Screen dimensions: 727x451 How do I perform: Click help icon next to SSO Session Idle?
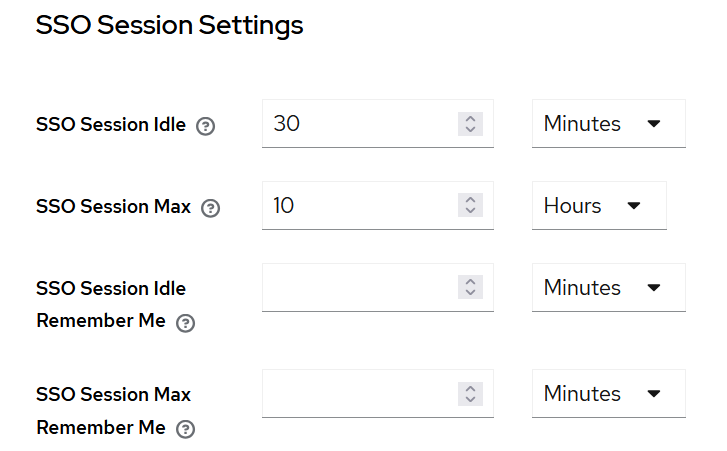tap(206, 126)
